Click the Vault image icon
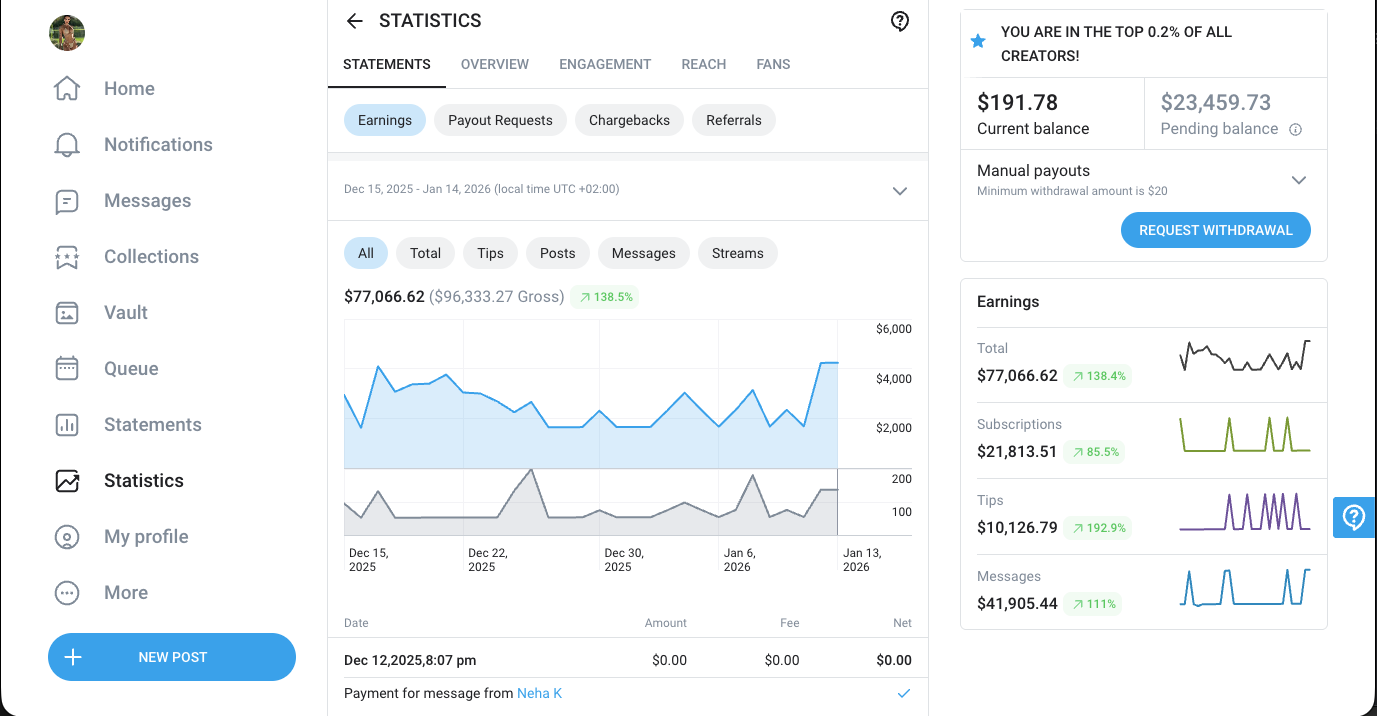Image resolution: width=1377 pixels, height=716 pixels. [x=67, y=312]
